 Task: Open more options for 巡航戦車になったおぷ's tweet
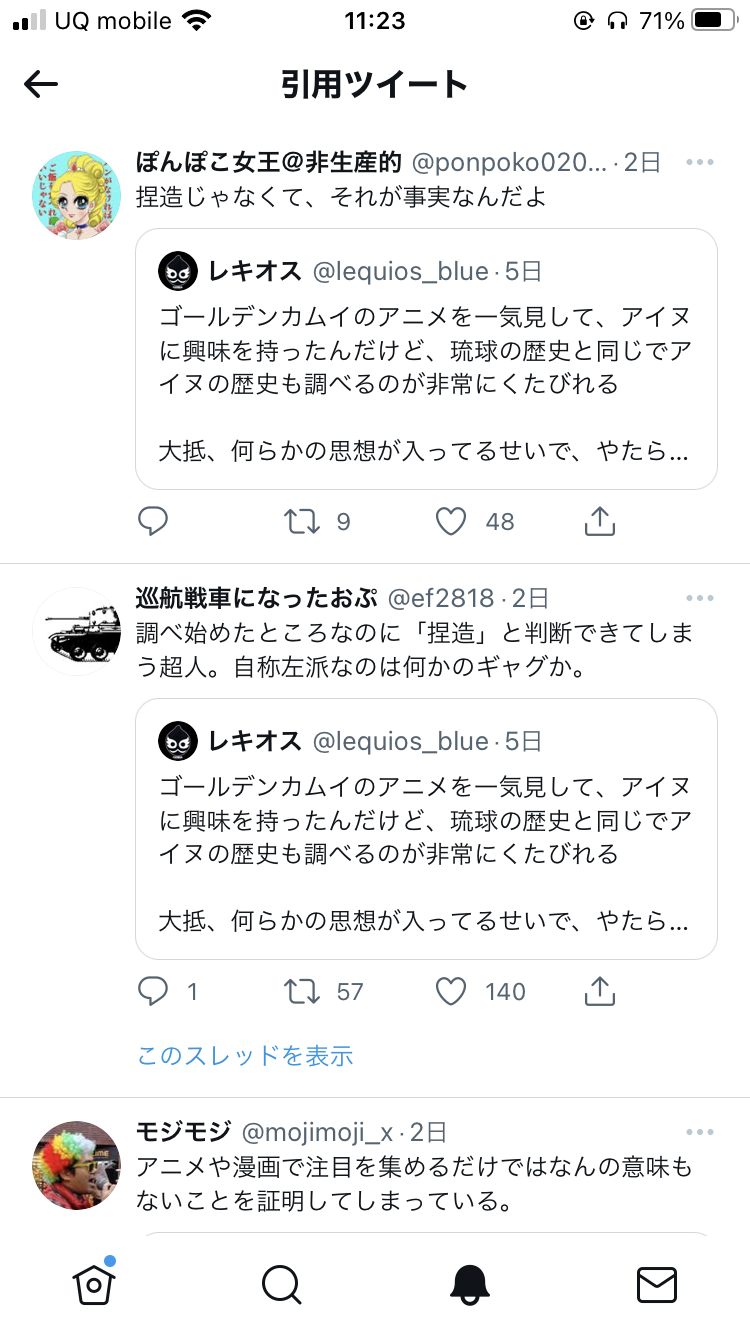pyautogui.click(x=700, y=598)
